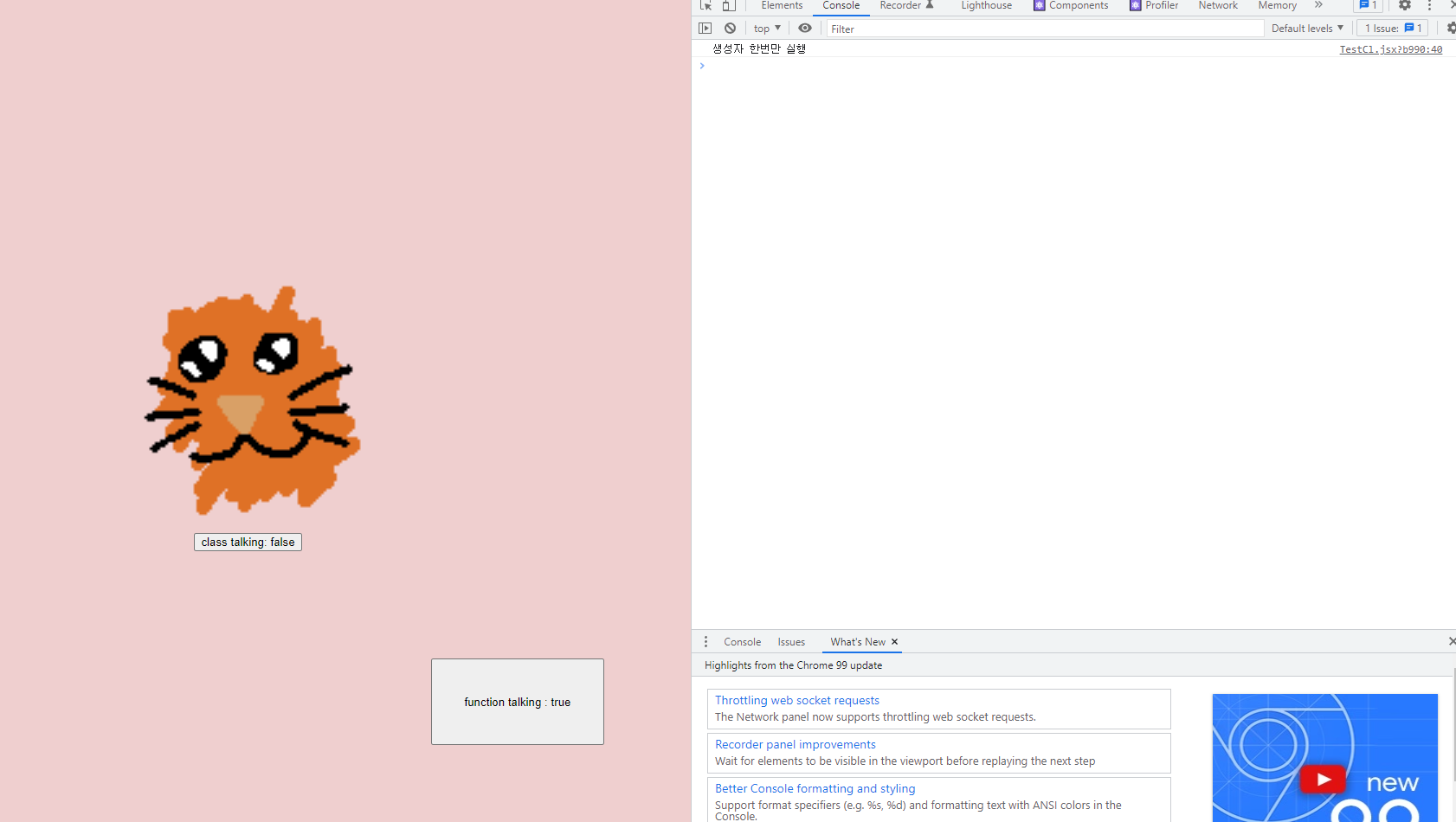Open Better Console formatting and styling link

815,788
